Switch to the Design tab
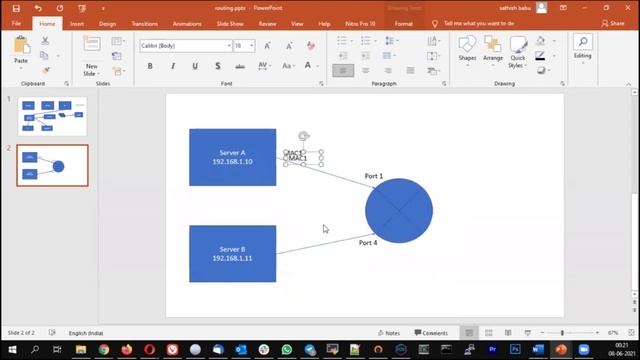Screen dimensions: 640x360 coord(107,24)
